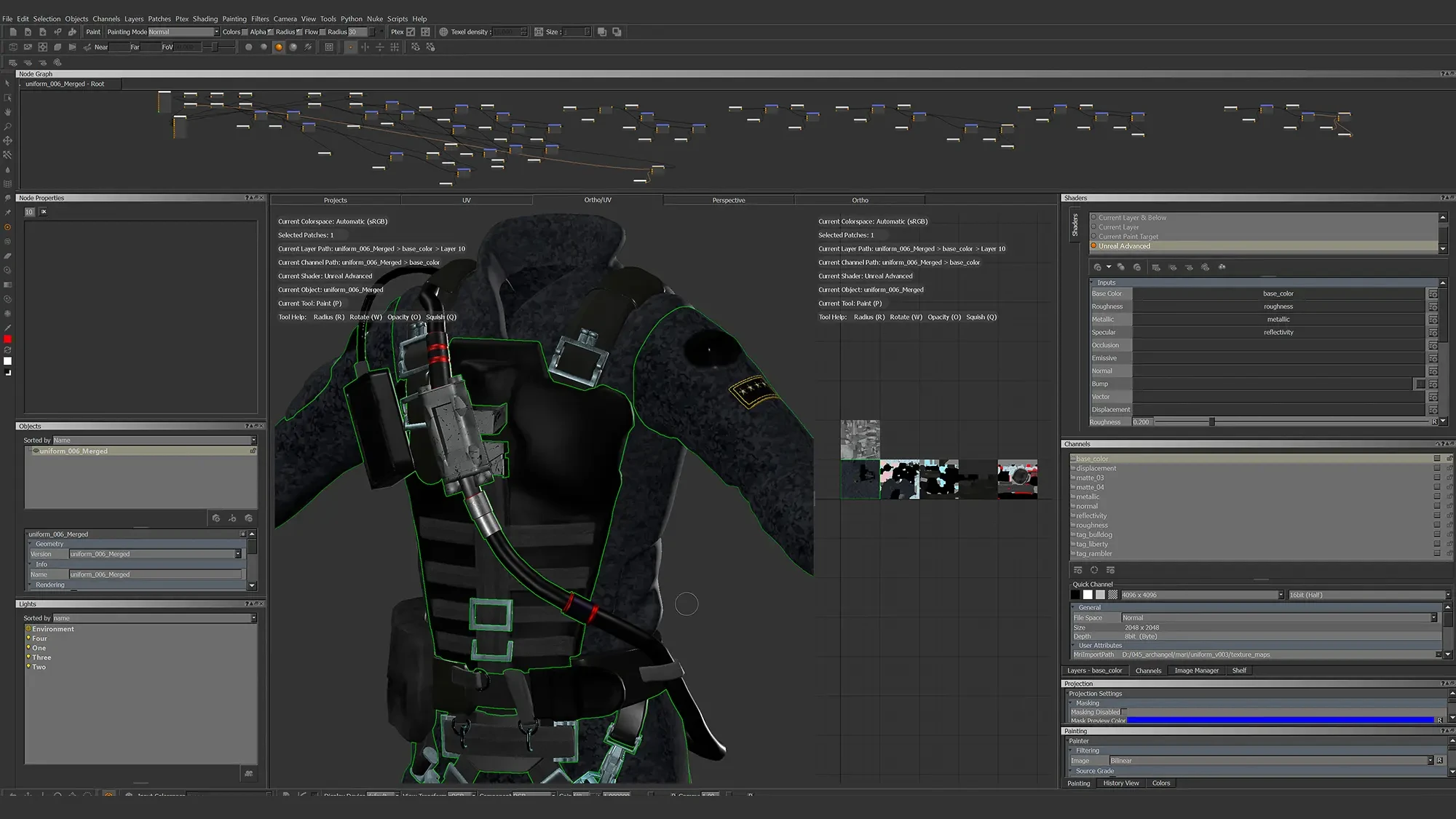Click the white background color swatch in left toolbar
This screenshot has width=1456, height=819.
click(x=8, y=361)
